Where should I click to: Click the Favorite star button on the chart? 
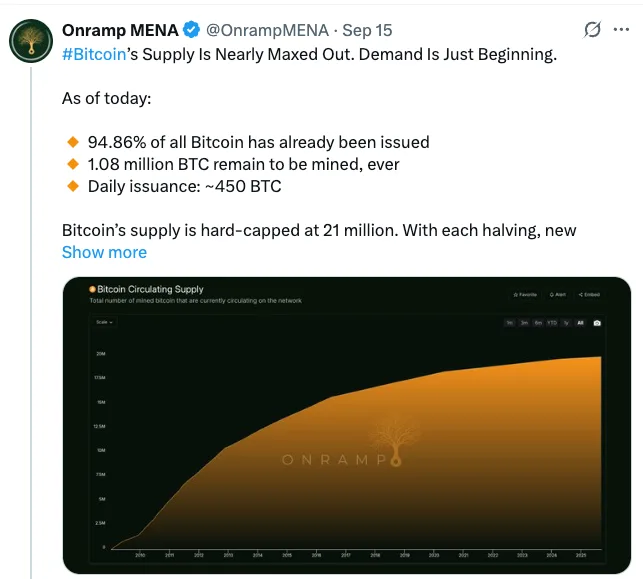[x=525, y=294]
